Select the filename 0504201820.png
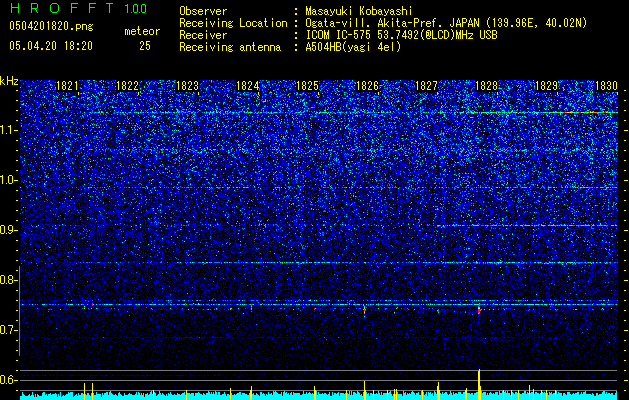The image size is (629, 400). click(x=51, y=26)
